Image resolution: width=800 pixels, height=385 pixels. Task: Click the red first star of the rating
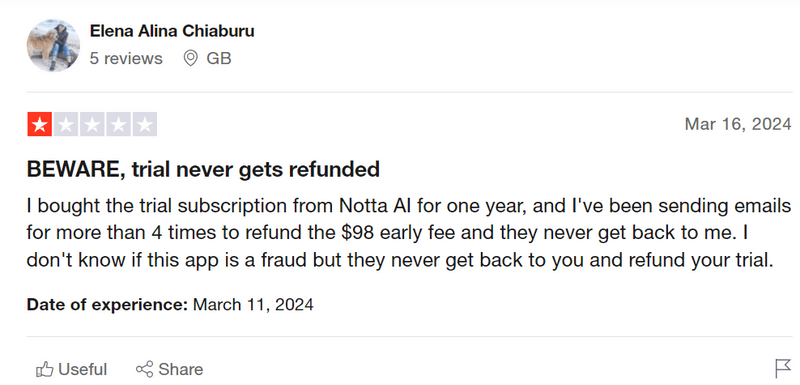point(40,124)
